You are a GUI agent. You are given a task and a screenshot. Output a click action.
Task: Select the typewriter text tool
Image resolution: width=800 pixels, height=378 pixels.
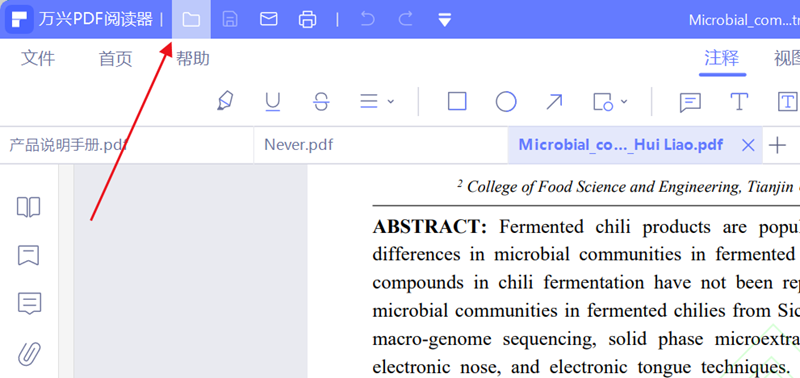click(739, 102)
